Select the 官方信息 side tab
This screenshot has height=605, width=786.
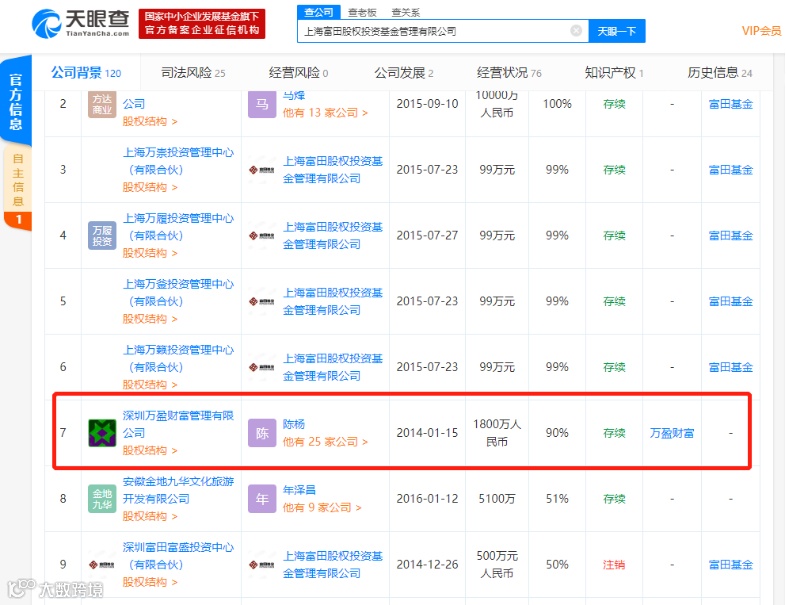click(x=16, y=101)
